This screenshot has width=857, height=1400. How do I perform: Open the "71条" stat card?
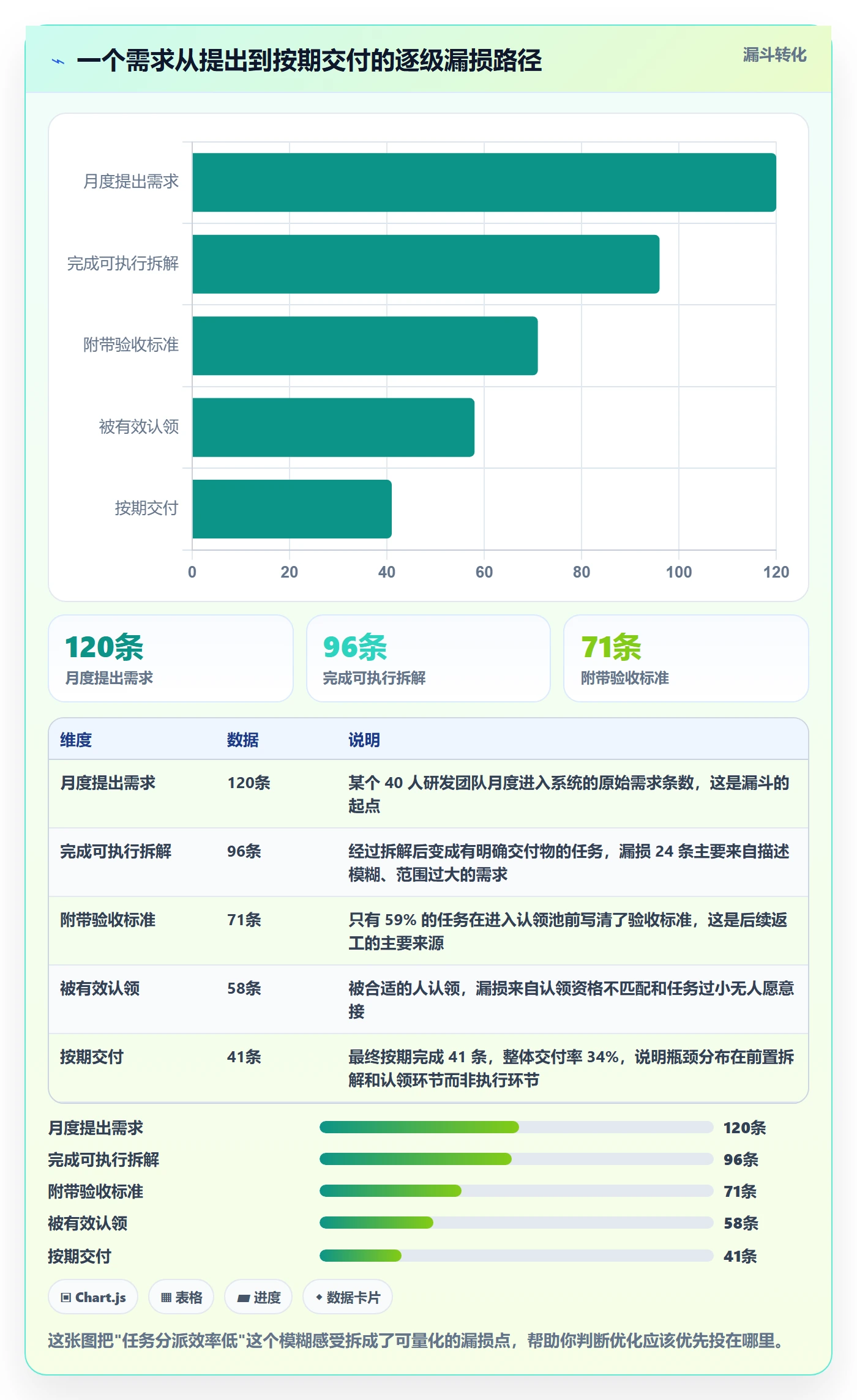(x=686, y=658)
